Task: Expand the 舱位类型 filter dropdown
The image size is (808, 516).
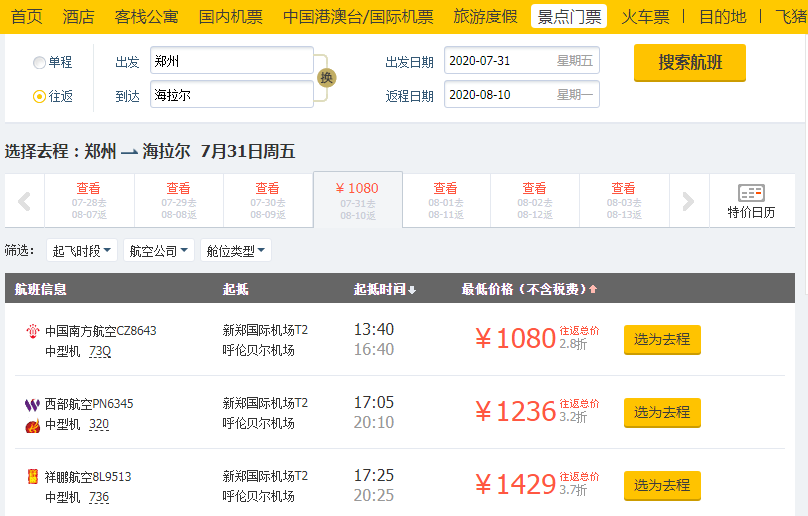Action: click(x=235, y=251)
